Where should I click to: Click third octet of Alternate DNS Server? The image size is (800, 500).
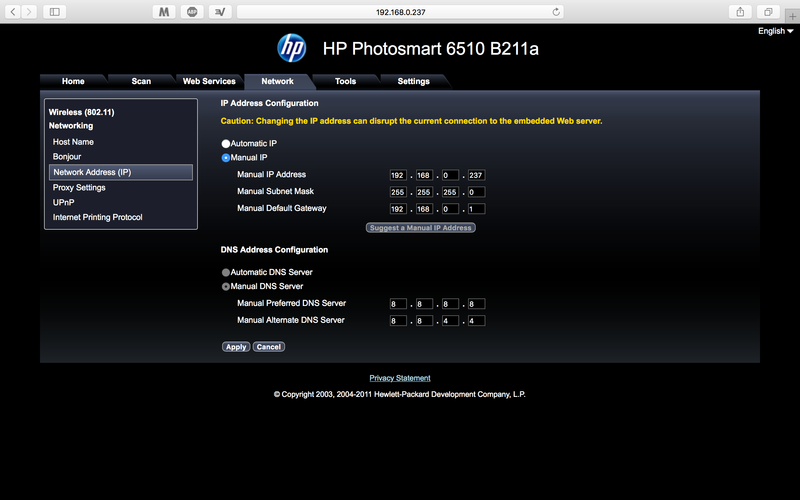[x=450, y=321]
